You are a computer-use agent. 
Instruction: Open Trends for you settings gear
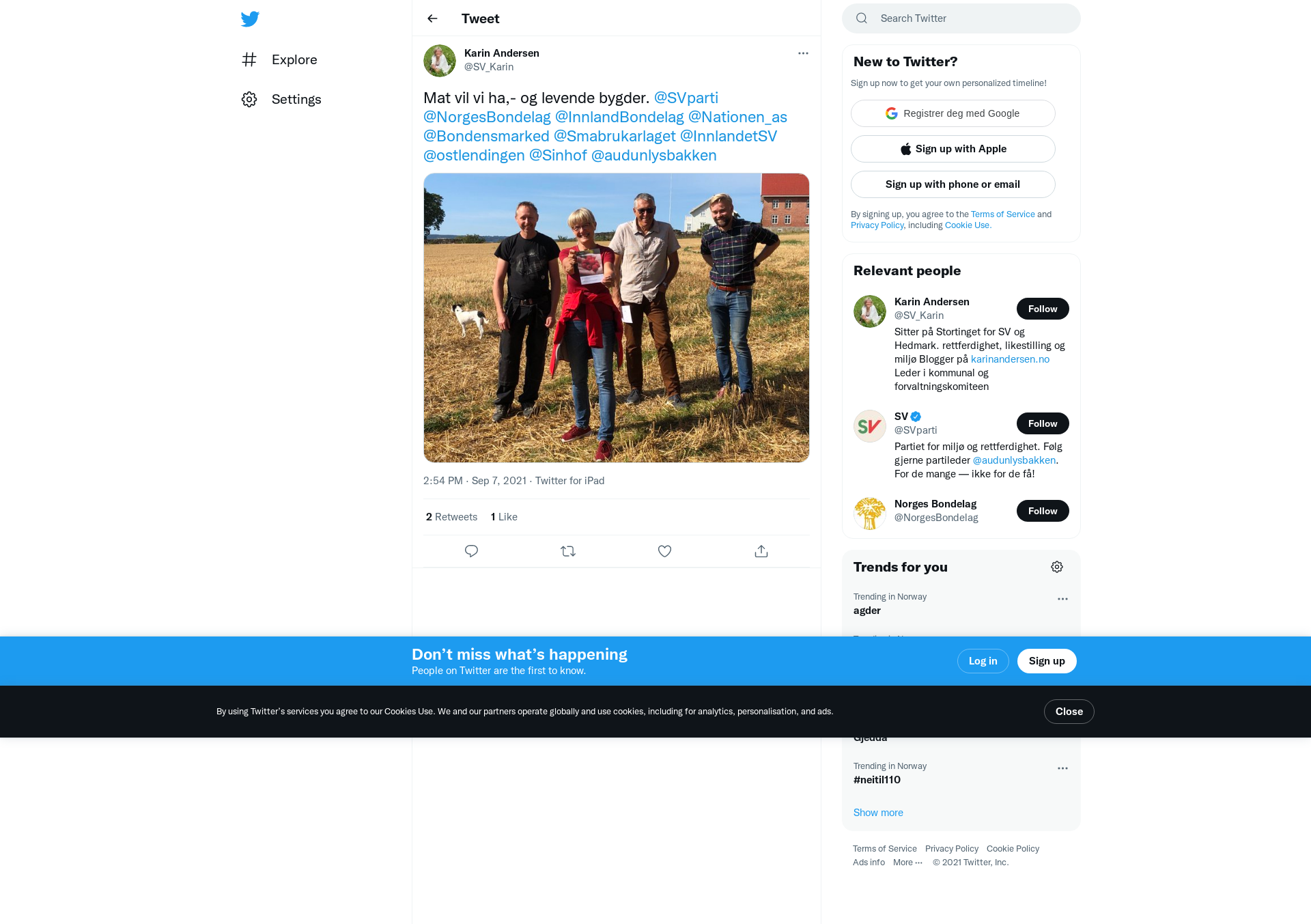(1057, 567)
